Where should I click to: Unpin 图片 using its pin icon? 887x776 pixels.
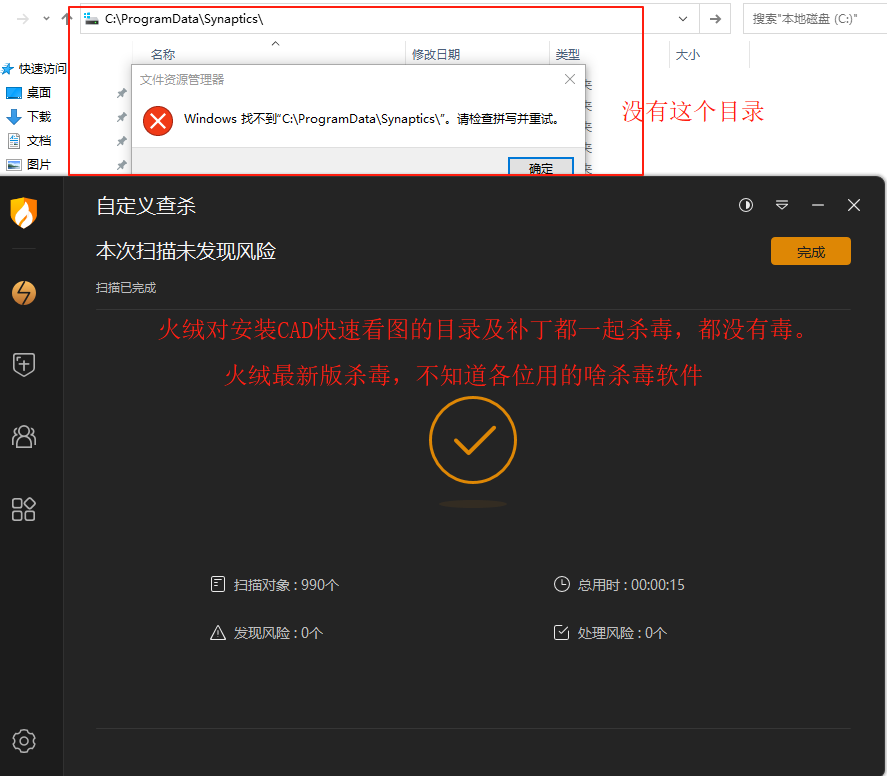(x=121, y=165)
